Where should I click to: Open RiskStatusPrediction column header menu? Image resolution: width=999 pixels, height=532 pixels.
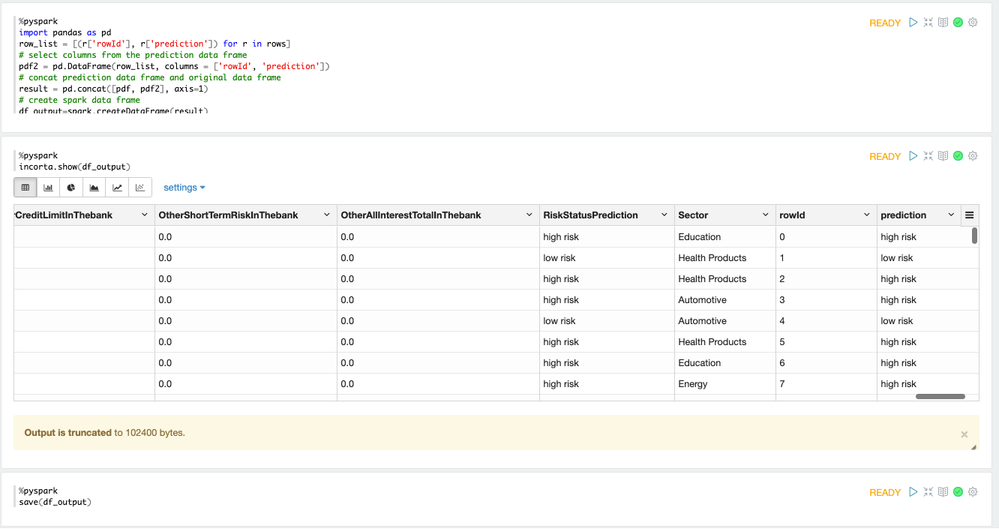click(x=664, y=215)
